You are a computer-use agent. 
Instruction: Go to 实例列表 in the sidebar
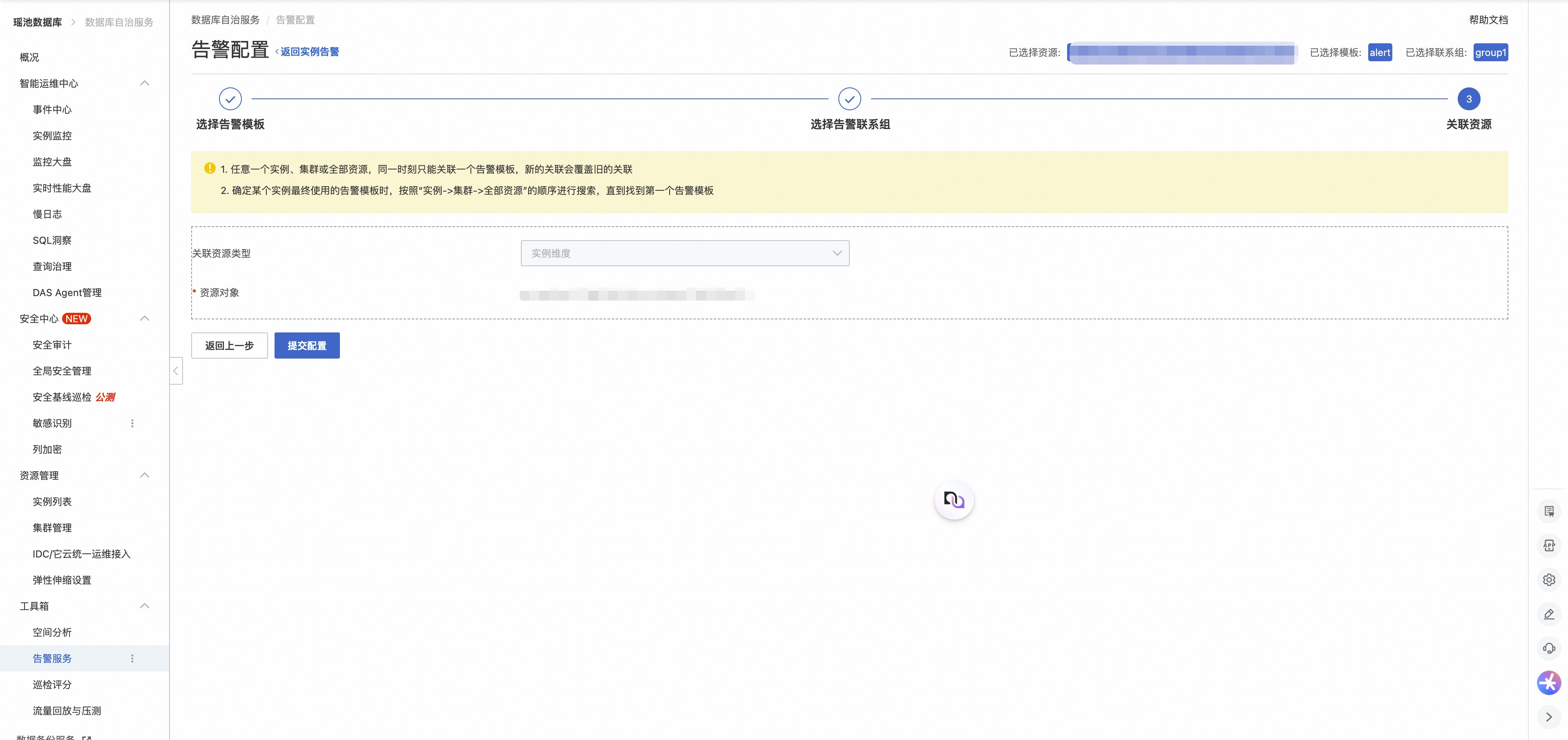coord(52,502)
